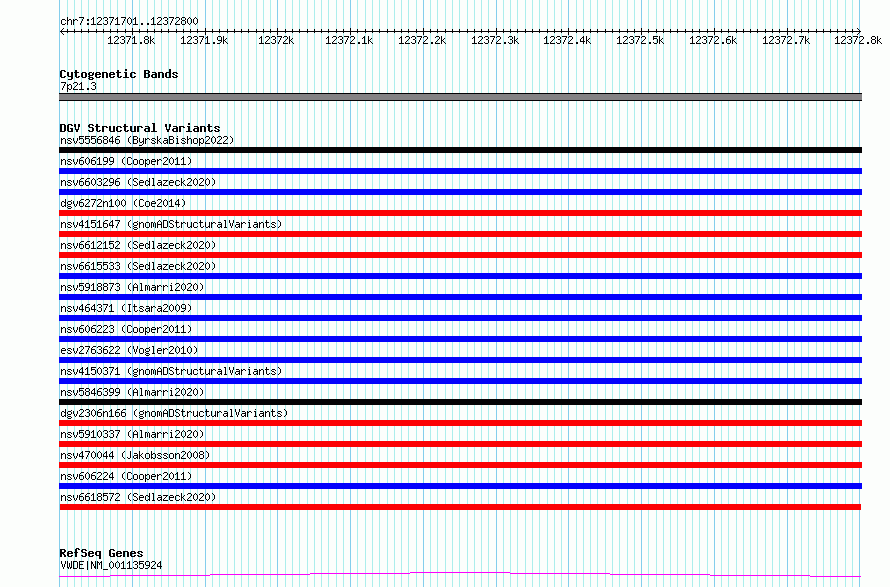Select the red nsv470044 variant bar
This screenshot has height=587, width=890.
(460, 465)
